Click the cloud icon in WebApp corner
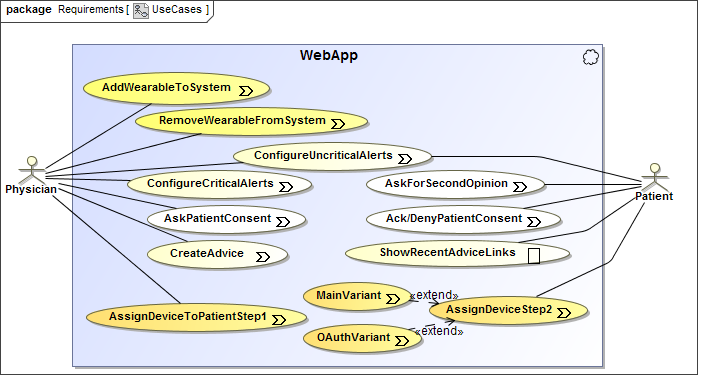The height and width of the screenshot is (376, 701). pyautogui.click(x=591, y=57)
